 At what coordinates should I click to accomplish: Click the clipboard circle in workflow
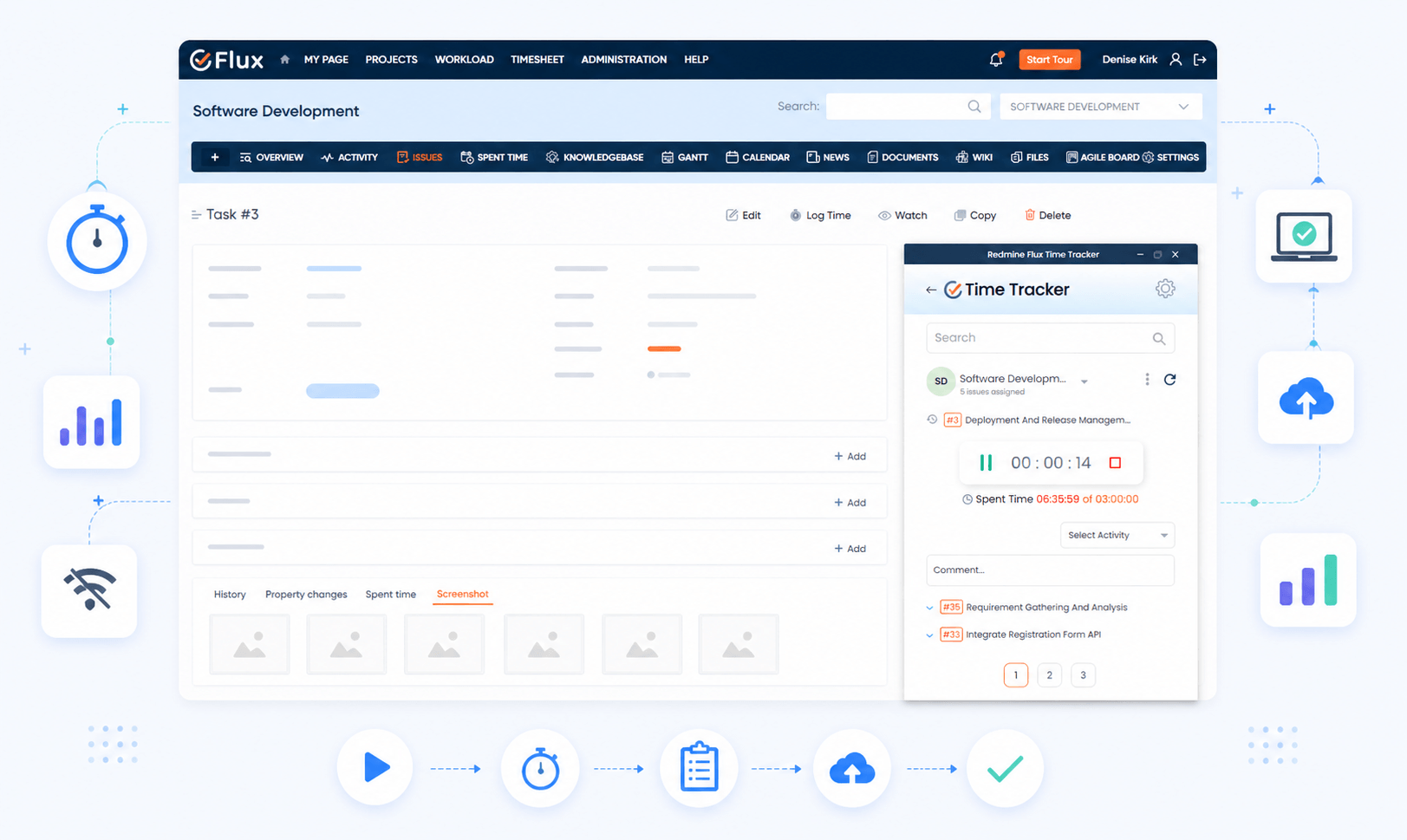point(699,768)
